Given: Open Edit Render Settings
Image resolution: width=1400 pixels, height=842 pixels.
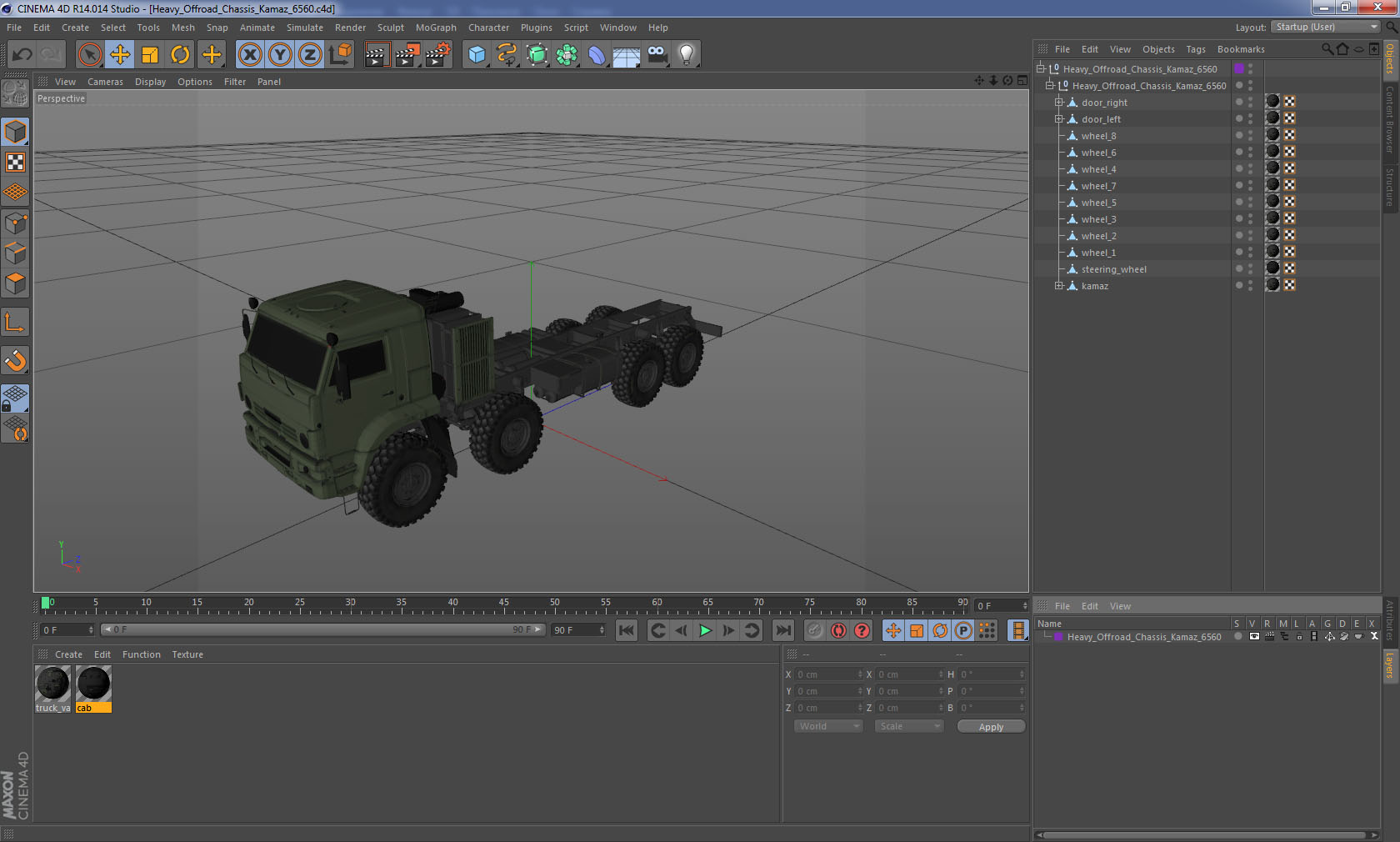Looking at the screenshot, I should tap(438, 55).
